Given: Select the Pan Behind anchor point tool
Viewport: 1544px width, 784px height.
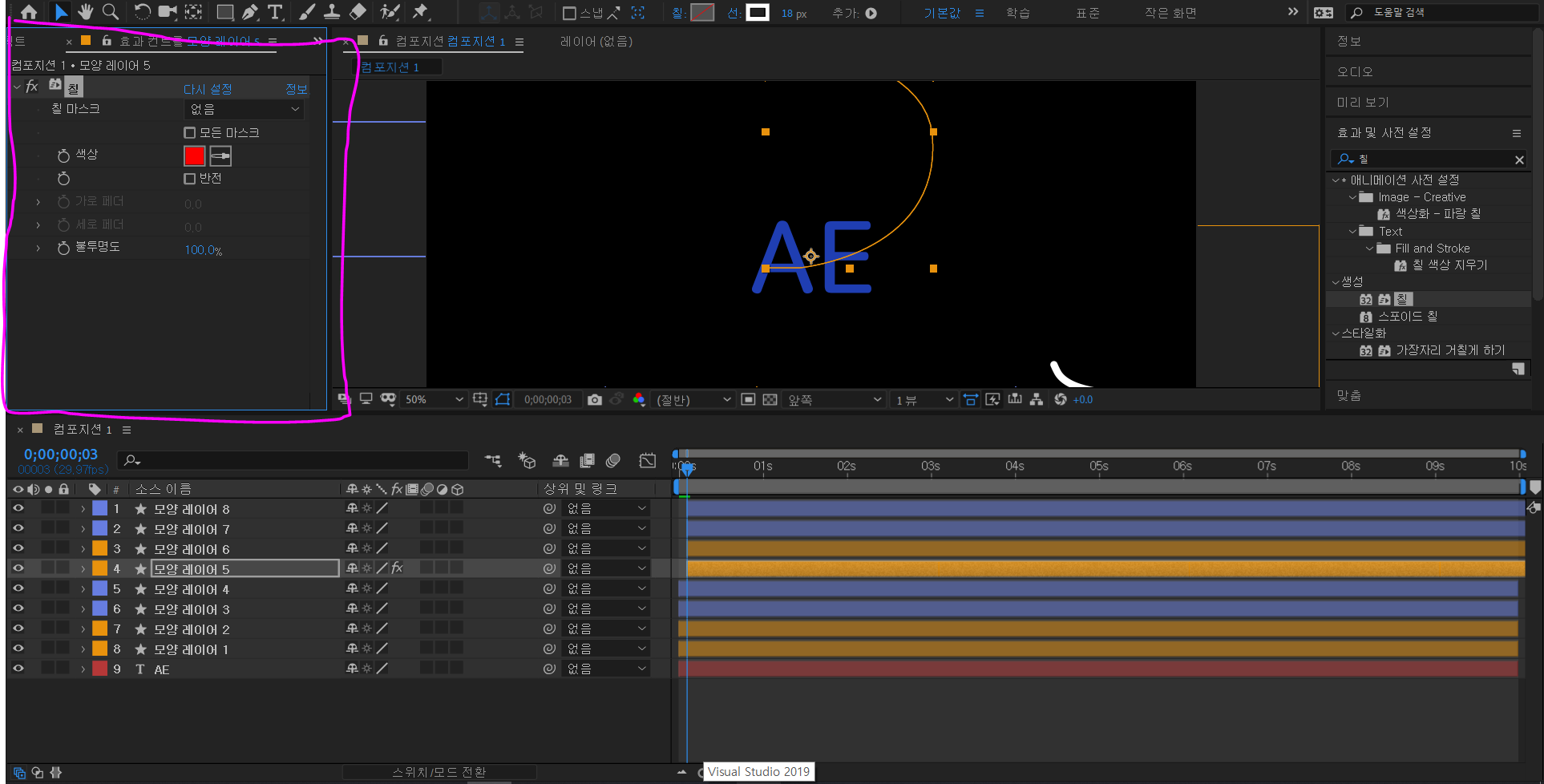Looking at the screenshot, I should tap(193, 12).
